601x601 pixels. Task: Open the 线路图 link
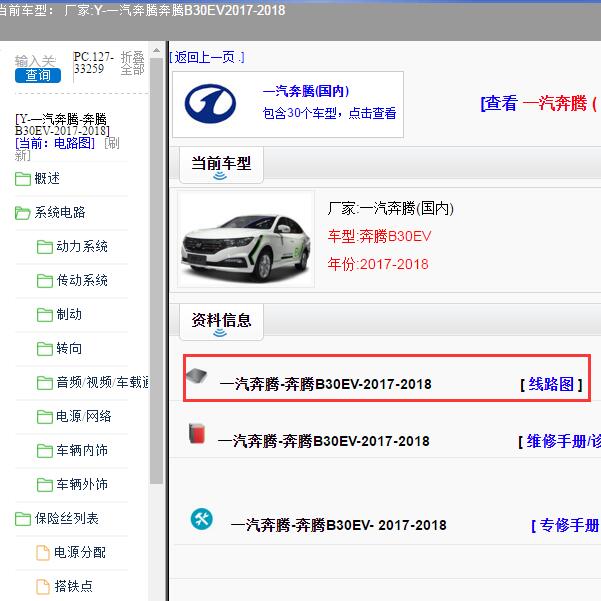[x=551, y=384]
